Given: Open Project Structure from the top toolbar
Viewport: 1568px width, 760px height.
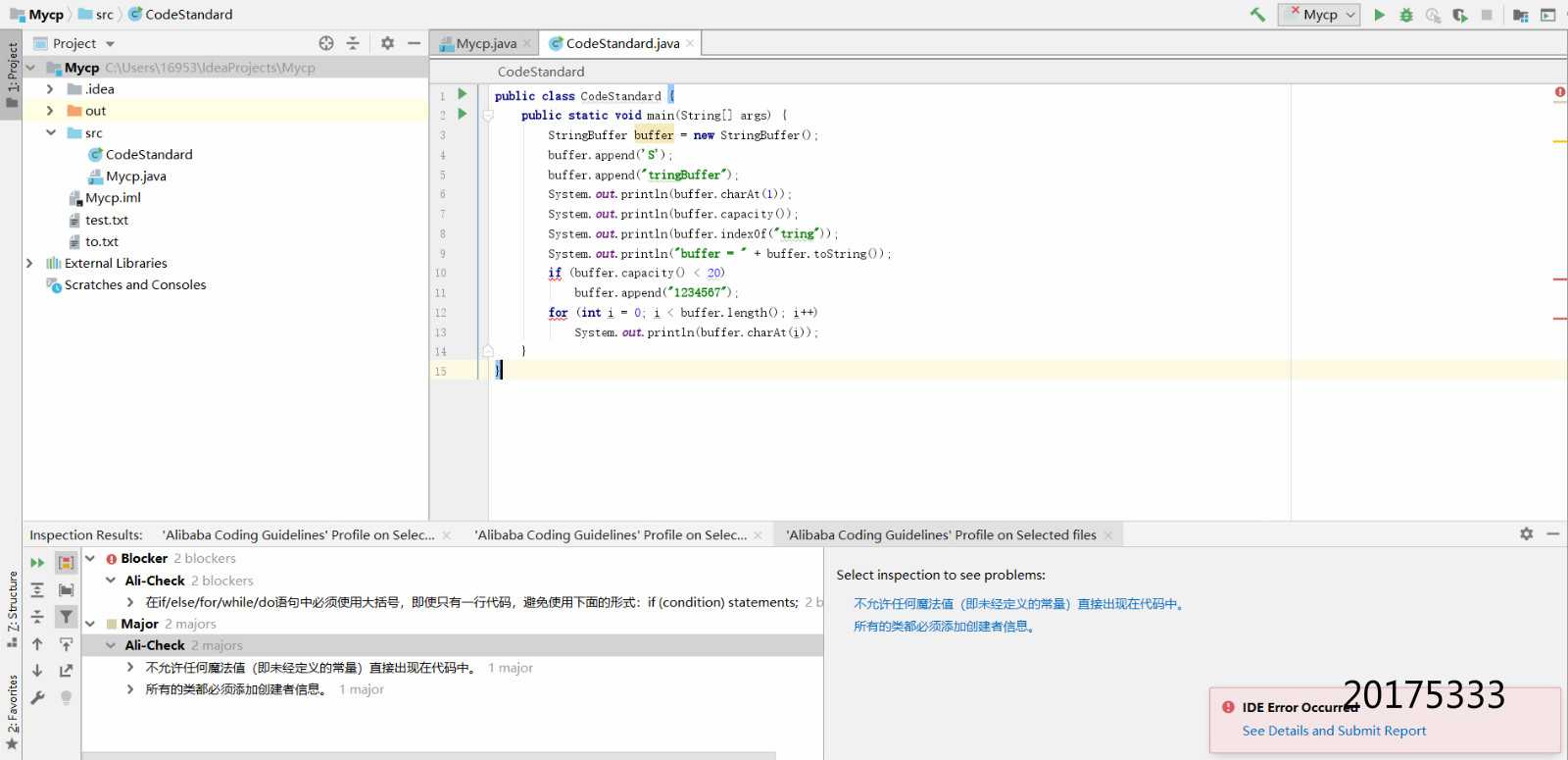Looking at the screenshot, I should tap(1521, 15).
